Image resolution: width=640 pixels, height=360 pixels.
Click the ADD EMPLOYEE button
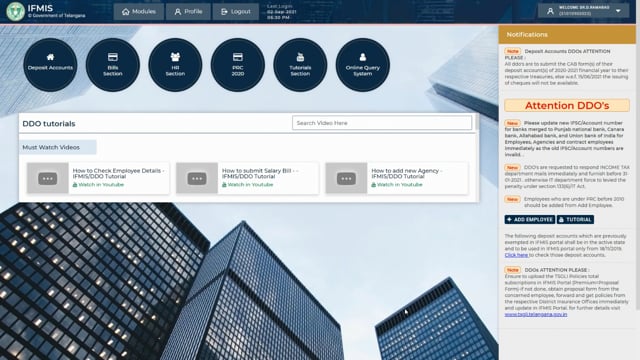529,220
